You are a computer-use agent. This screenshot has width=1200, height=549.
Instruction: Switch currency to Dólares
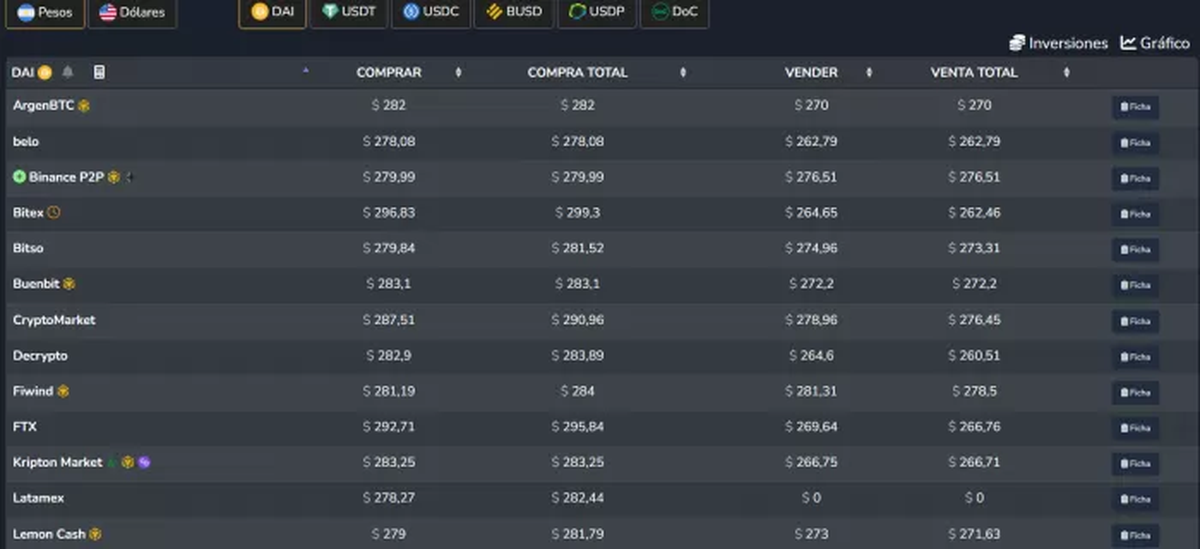pyautogui.click(x=132, y=13)
